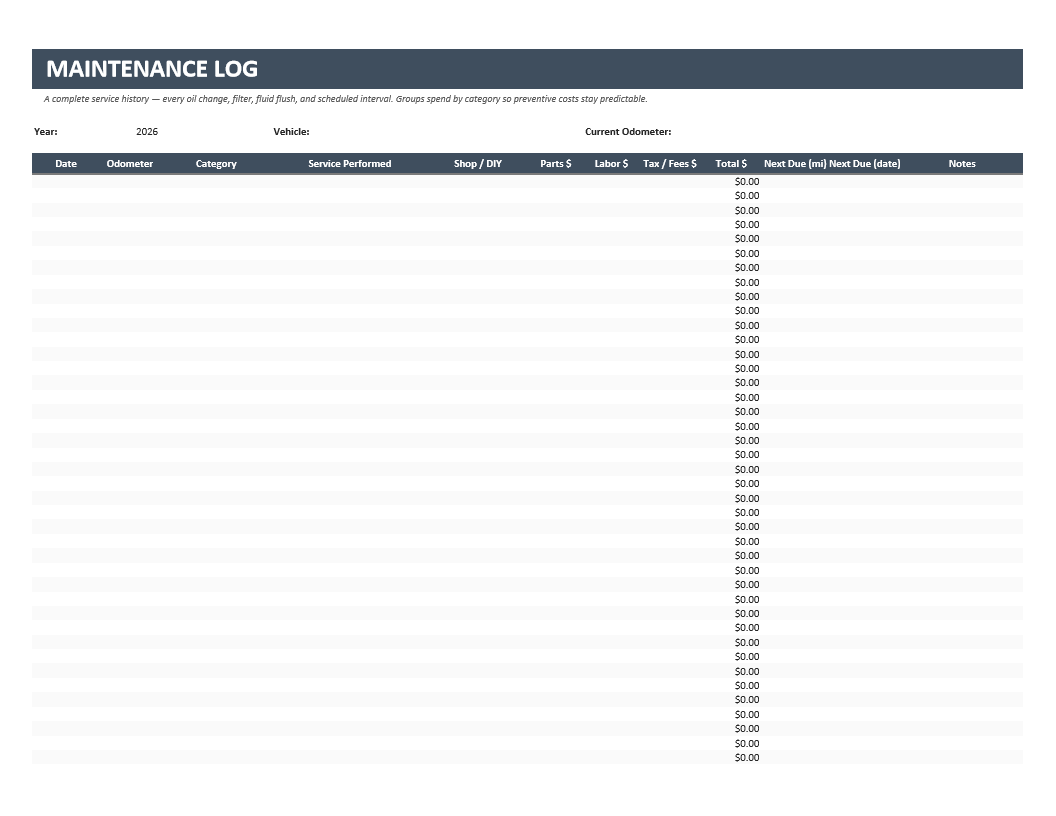Select the first $0.00 total cell

coord(747,182)
